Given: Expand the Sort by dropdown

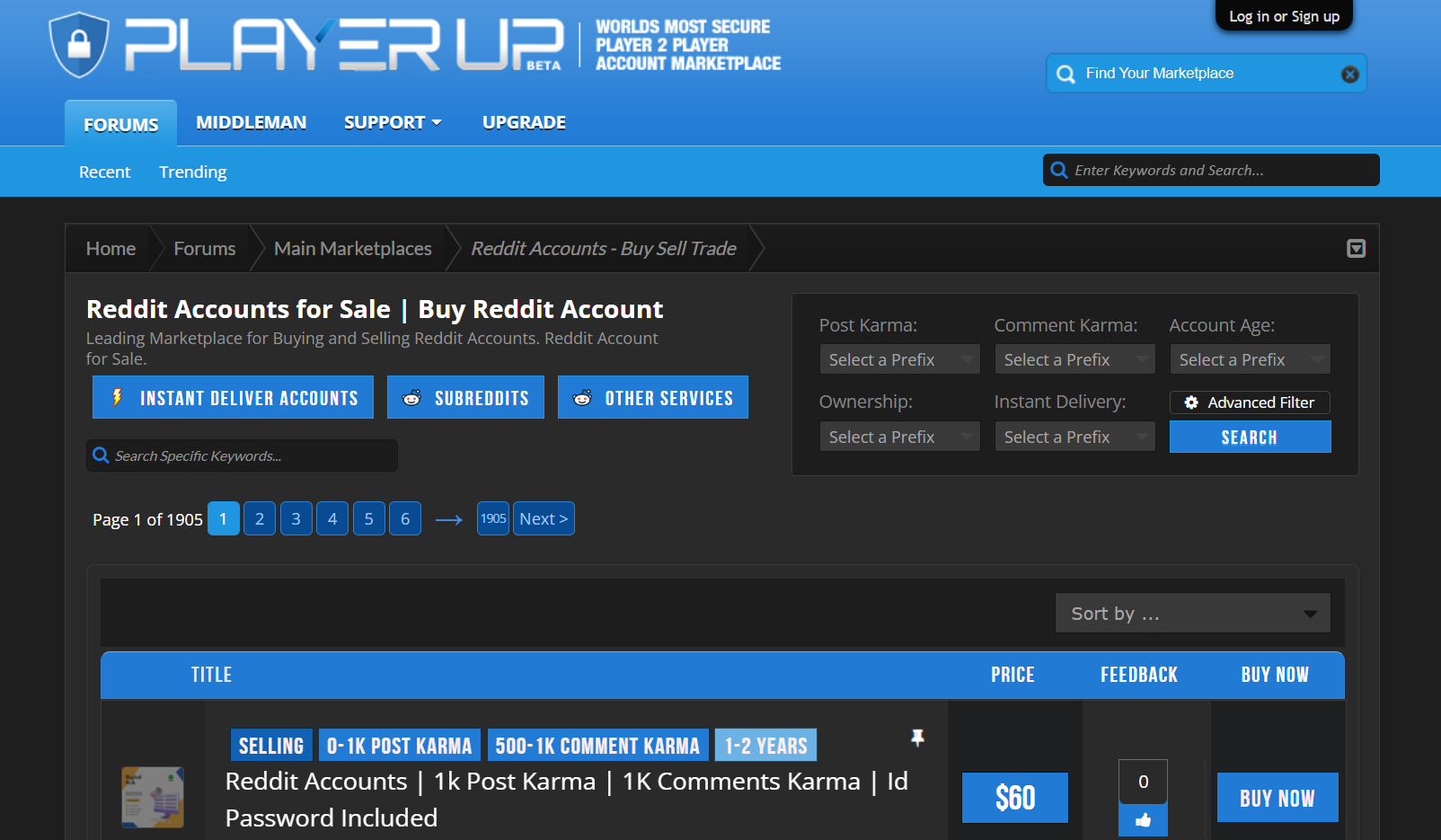Looking at the screenshot, I should tap(1193, 614).
